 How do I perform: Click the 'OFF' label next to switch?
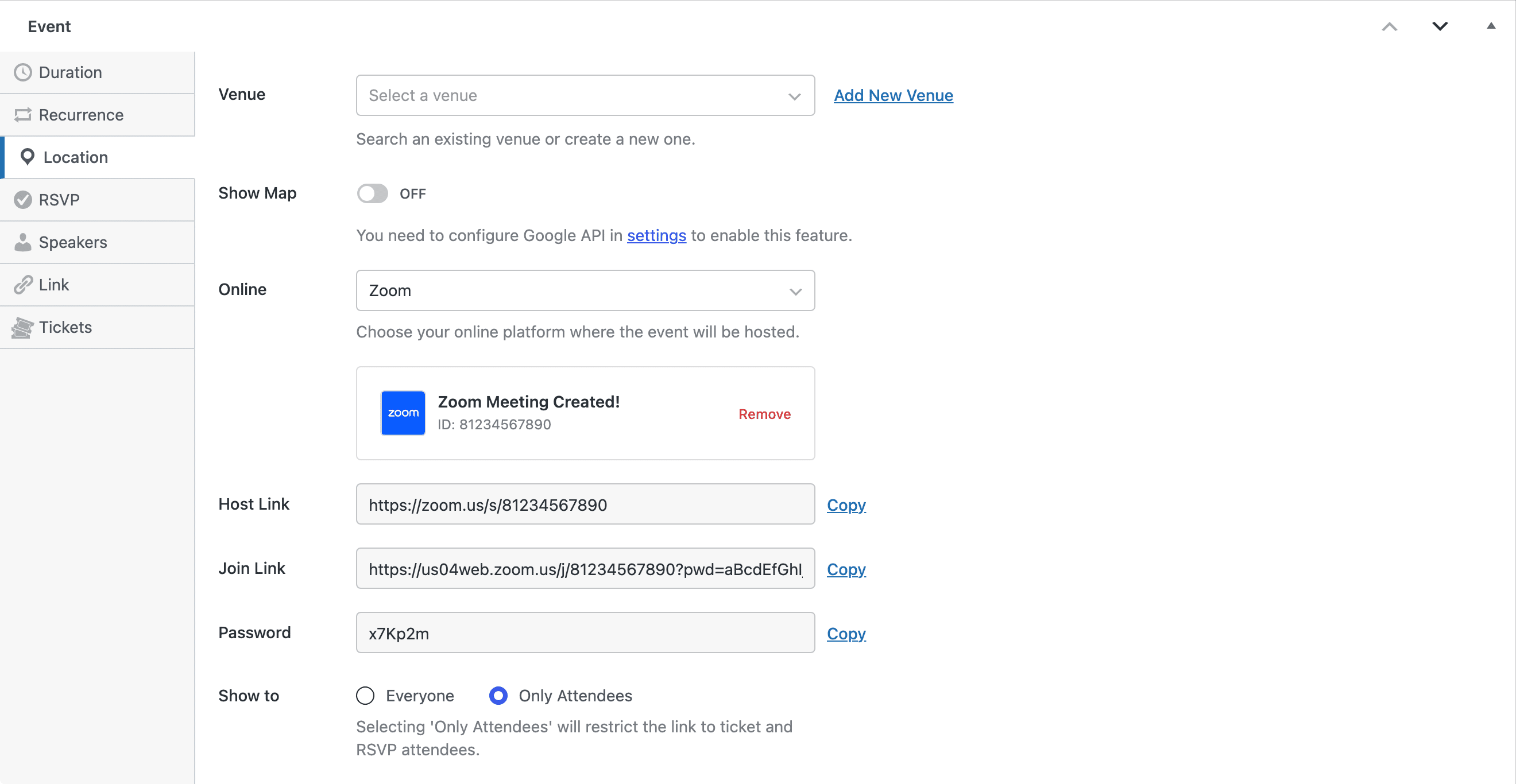tap(412, 194)
